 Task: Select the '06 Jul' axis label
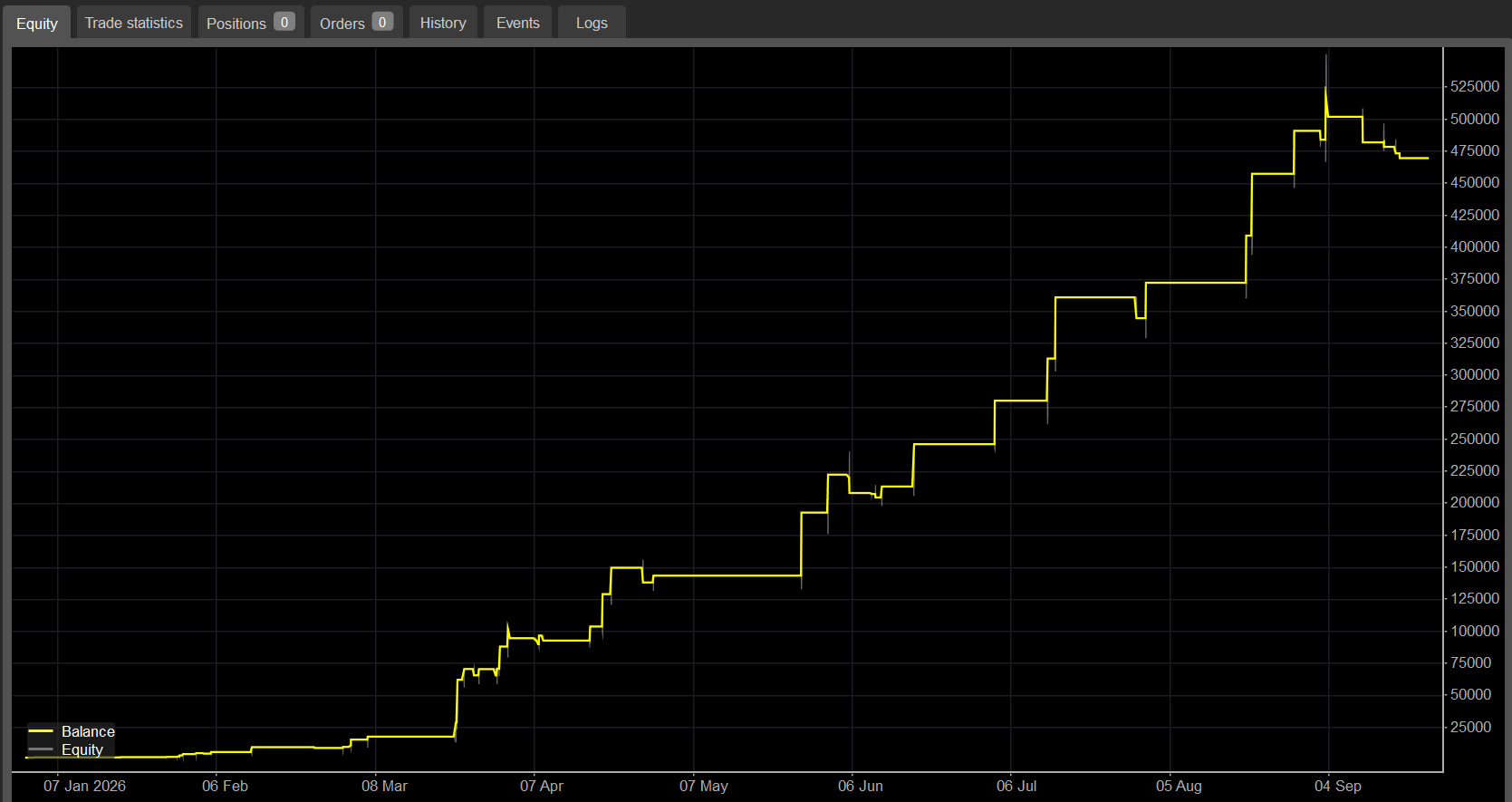[1016, 786]
